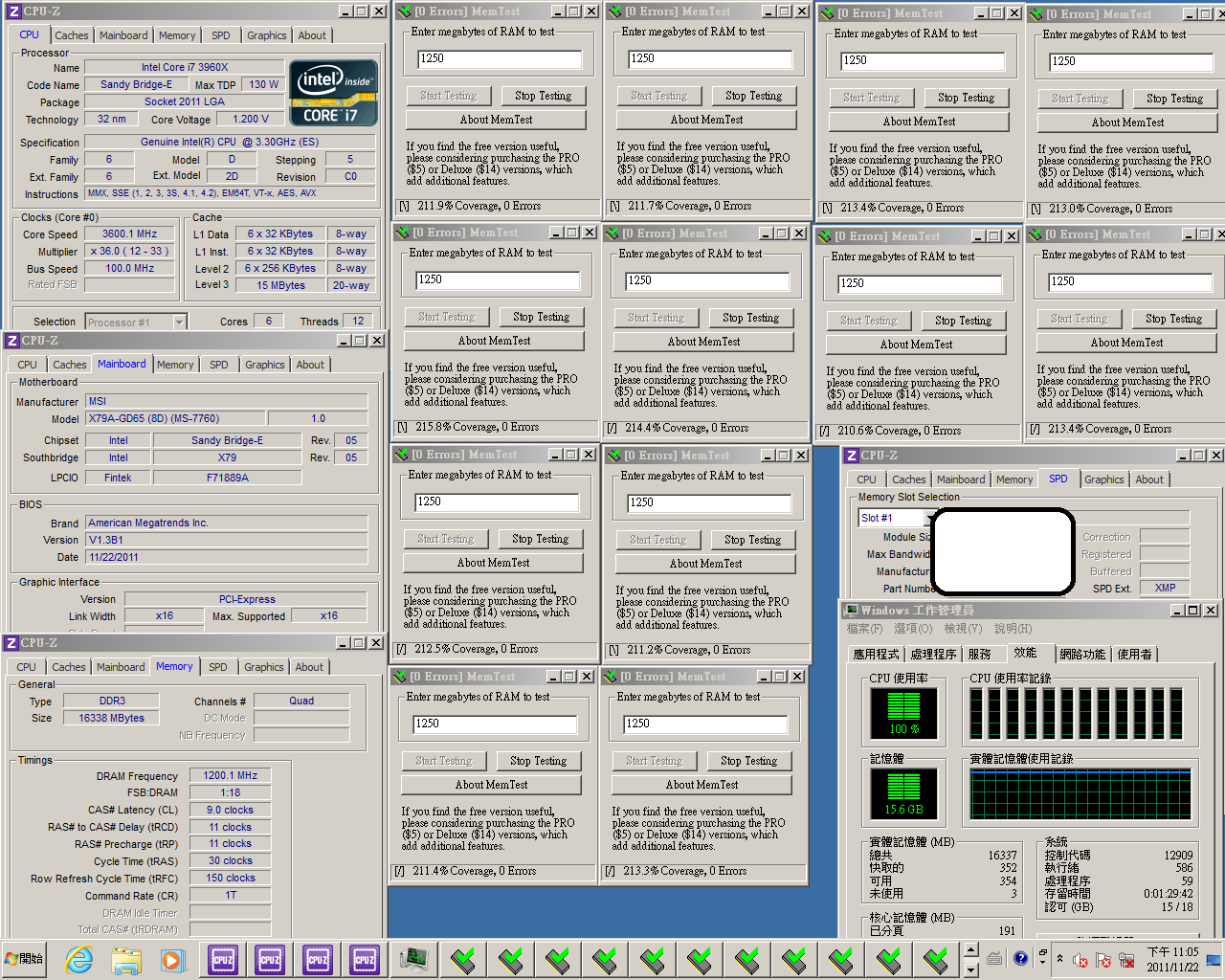The height and width of the screenshot is (980, 1225).
Task: Click Stop Testing in MemTest with 211.7% coverage
Action: coord(753,96)
